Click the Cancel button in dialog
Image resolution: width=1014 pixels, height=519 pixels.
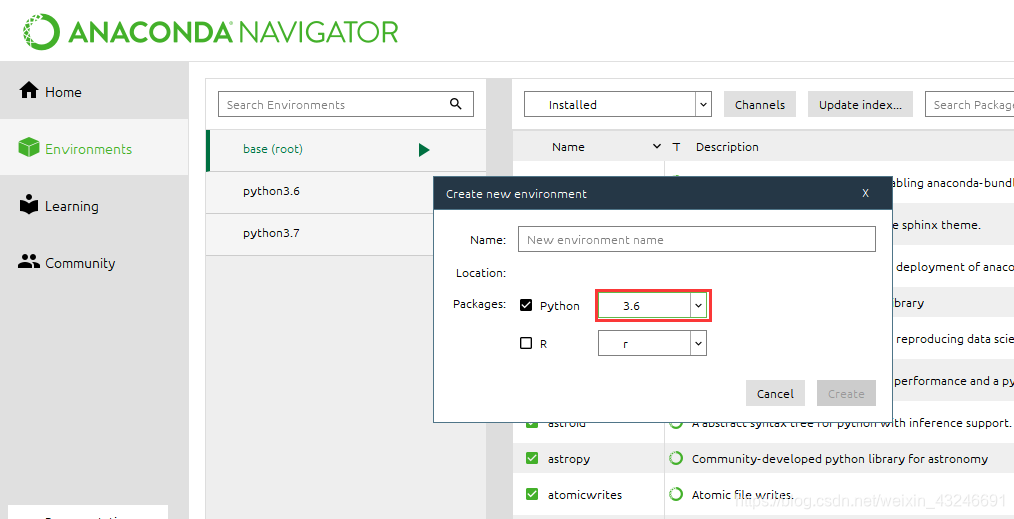[775, 393]
